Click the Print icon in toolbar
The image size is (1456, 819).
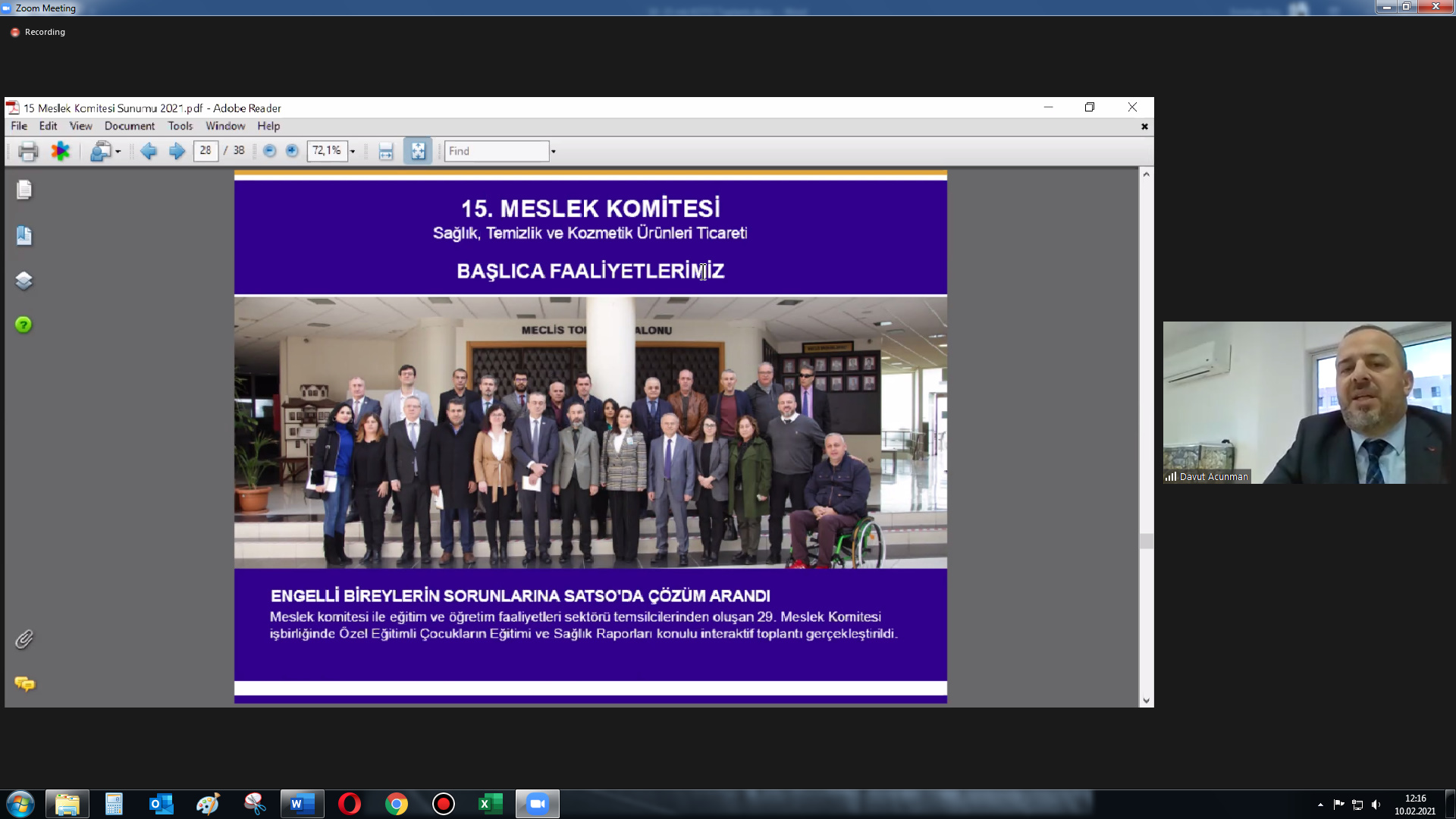28,151
